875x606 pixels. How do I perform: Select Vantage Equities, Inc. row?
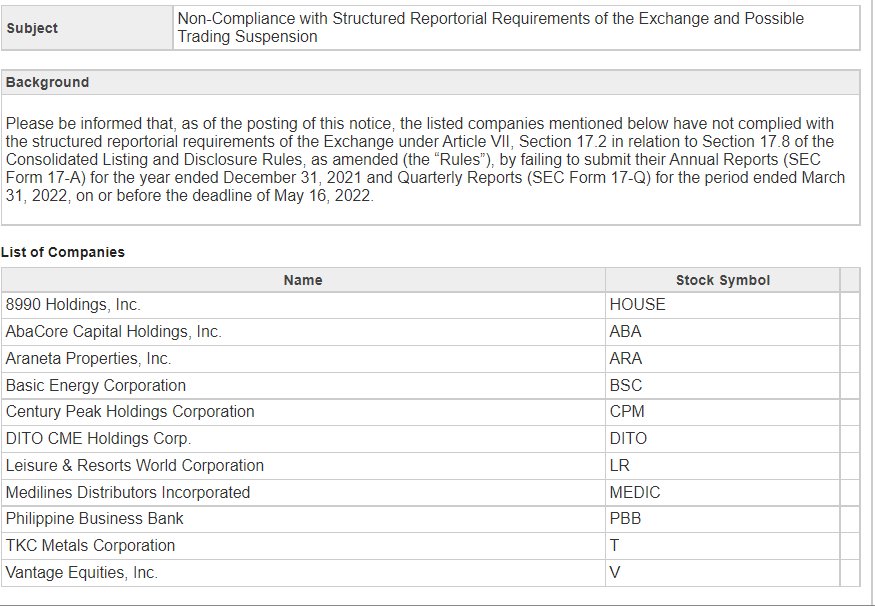430,573
